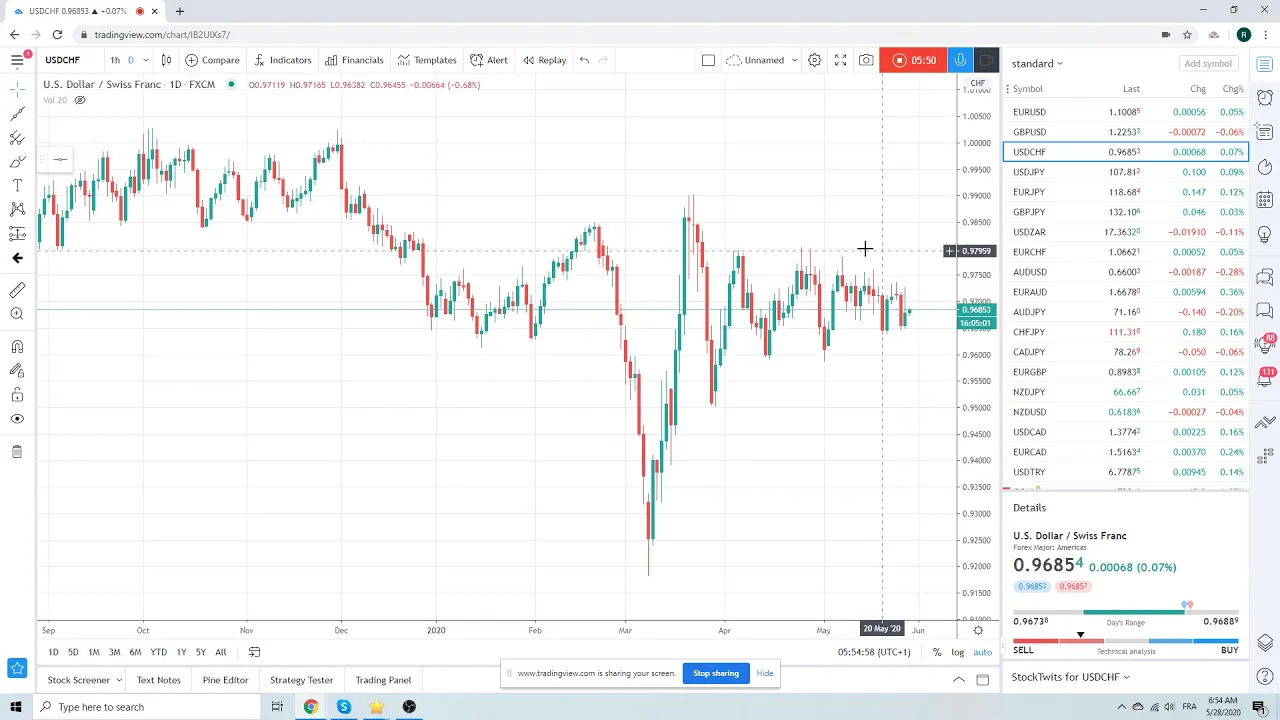Screen dimensions: 1280x720
Task: Expand StockTwits for USDCHF dropdown
Action: [1126, 677]
